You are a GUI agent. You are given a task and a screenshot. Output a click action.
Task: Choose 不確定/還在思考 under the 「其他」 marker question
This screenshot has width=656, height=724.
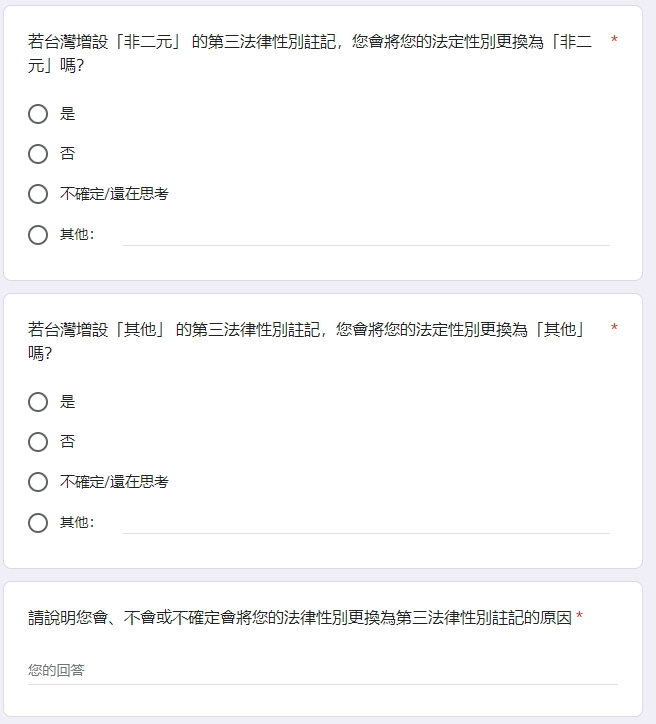tap(38, 482)
